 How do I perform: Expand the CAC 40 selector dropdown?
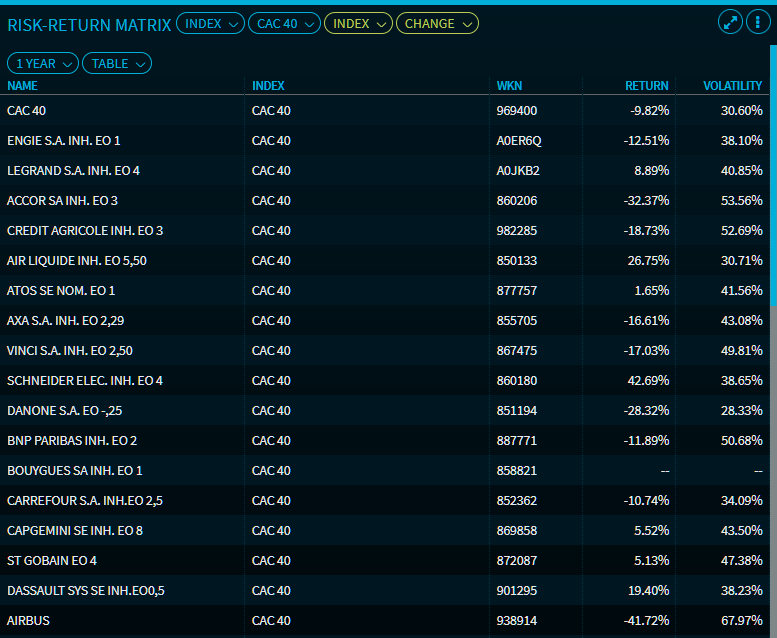tap(284, 23)
